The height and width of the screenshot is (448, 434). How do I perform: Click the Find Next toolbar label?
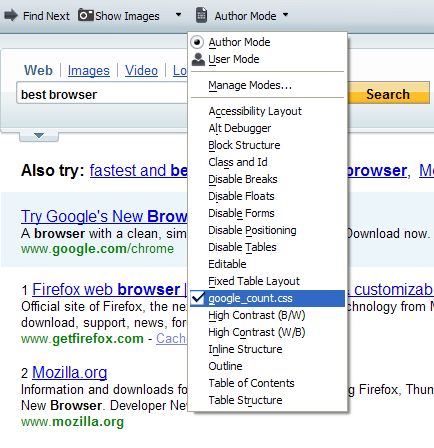[46, 16]
